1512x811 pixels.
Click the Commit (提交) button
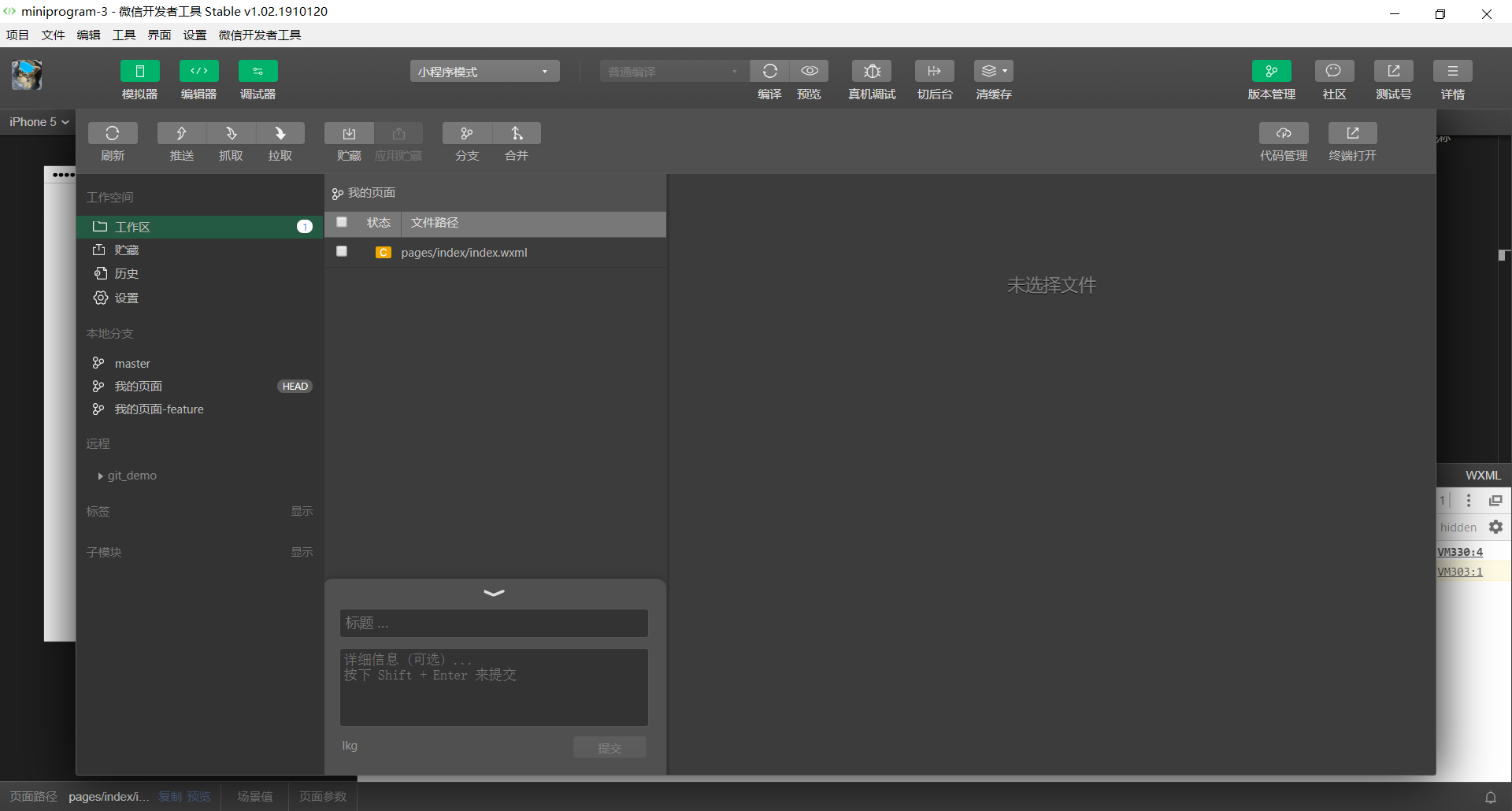click(610, 747)
